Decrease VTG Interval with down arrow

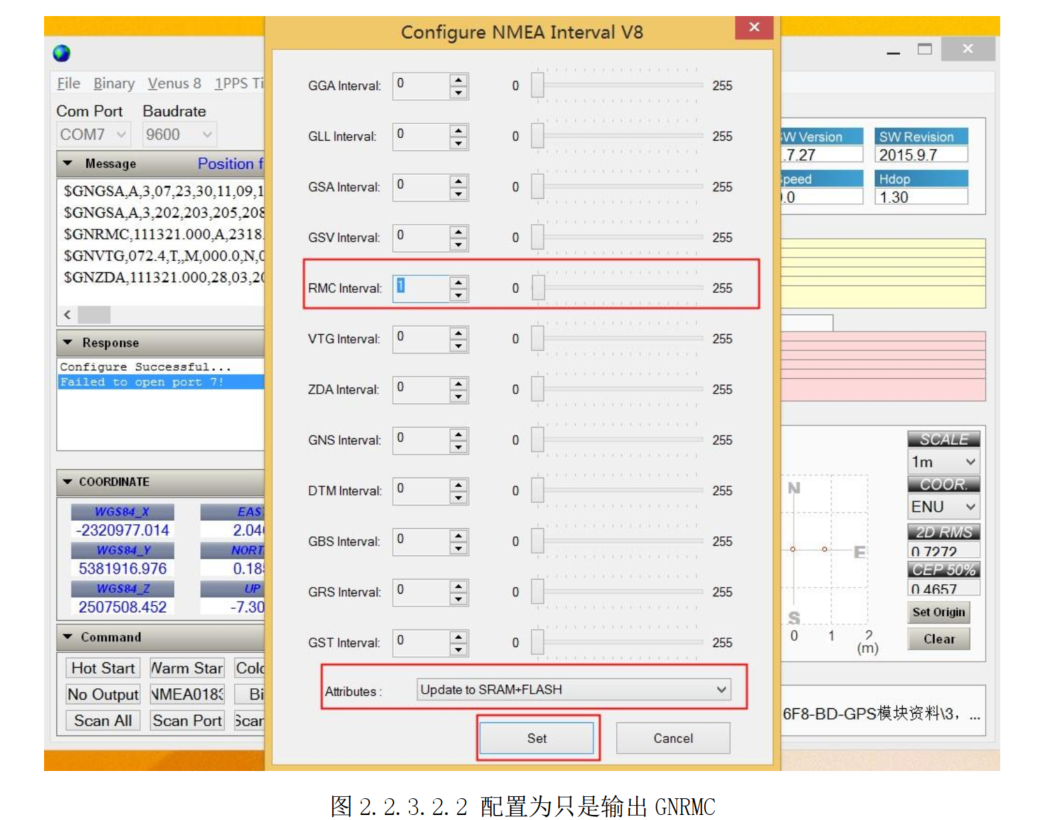(x=458, y=347)
